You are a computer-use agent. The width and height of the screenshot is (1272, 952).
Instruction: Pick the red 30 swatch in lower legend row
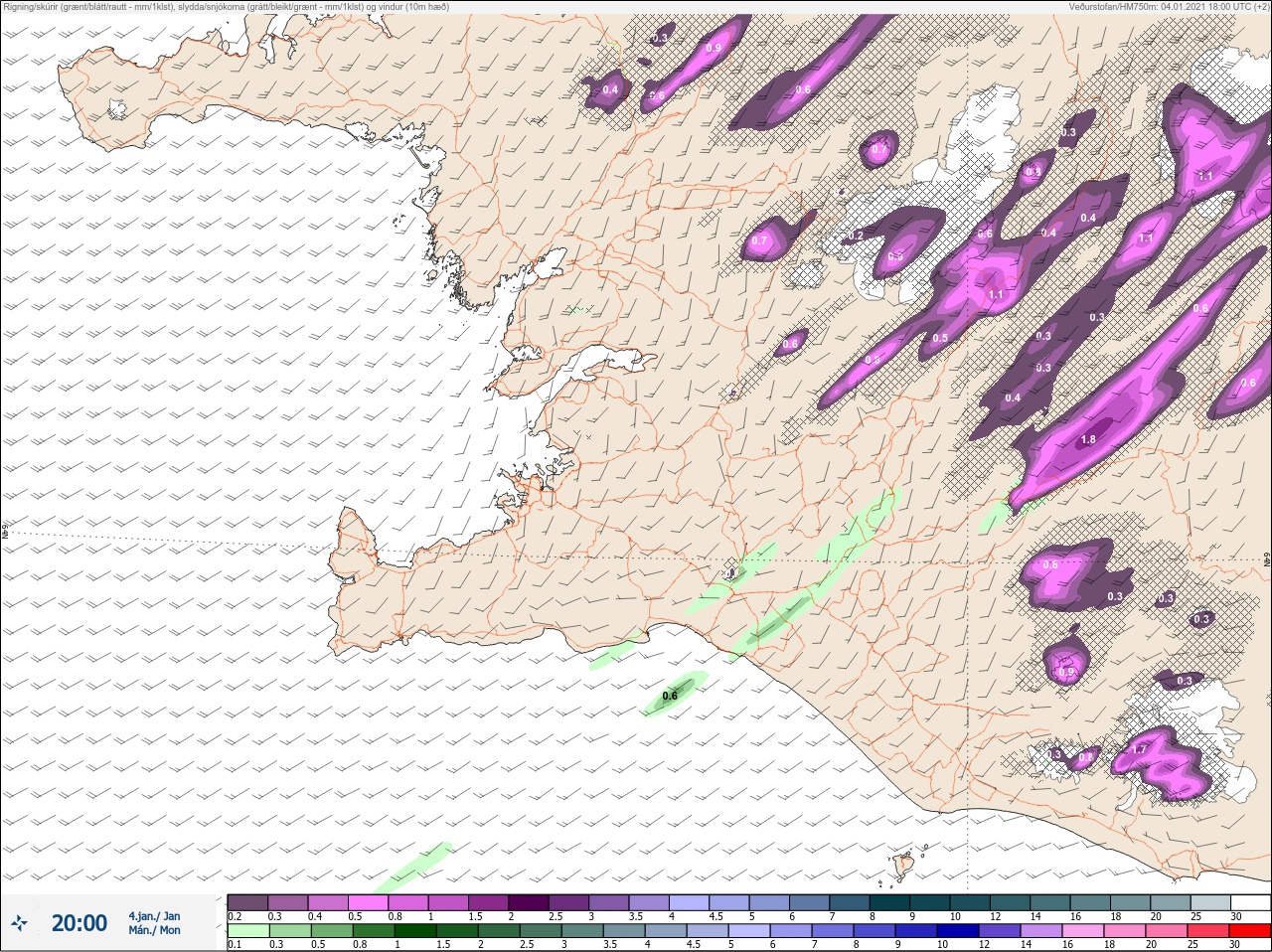tap(1249, 931)
